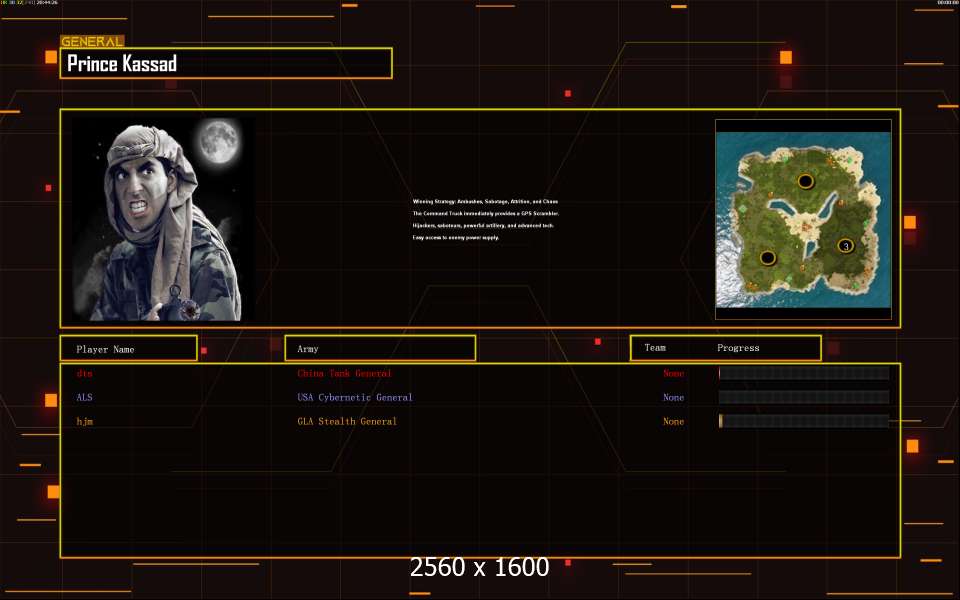Select the northern start position marker on map
The height and width of the screenshot is (600, 960).
[x=805, y=181]
